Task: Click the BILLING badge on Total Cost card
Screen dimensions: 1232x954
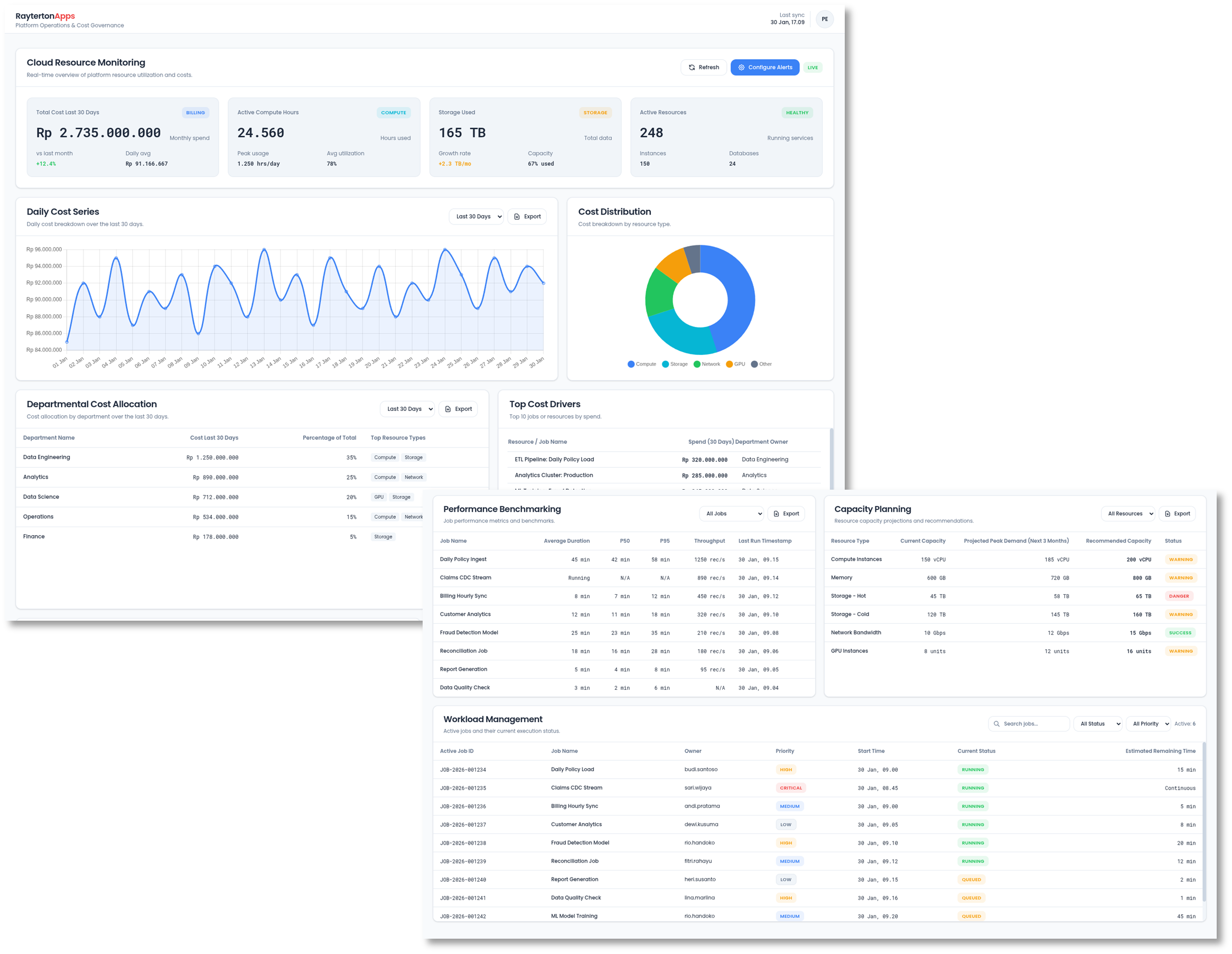Action: click(x=195, y=113)
